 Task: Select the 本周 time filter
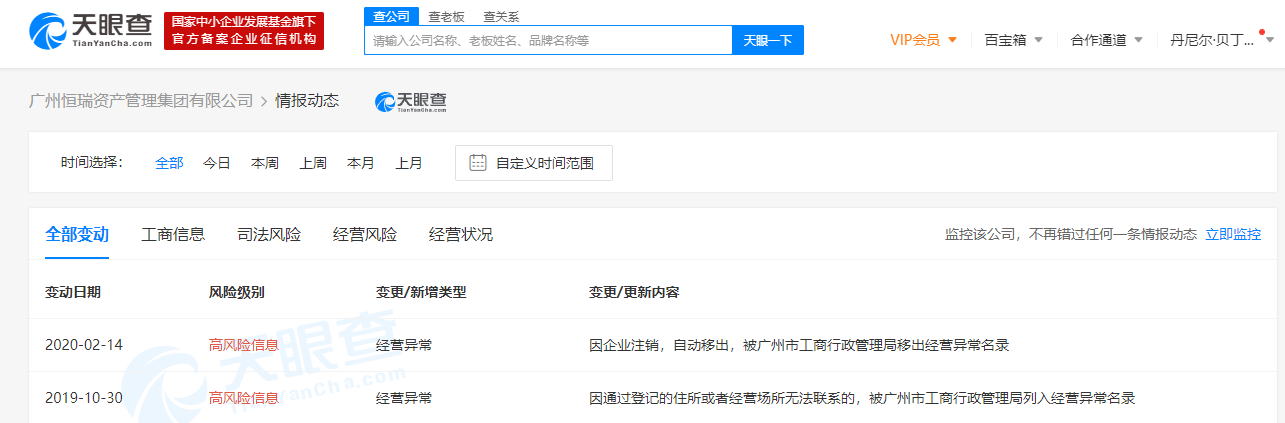click(265, 163)
